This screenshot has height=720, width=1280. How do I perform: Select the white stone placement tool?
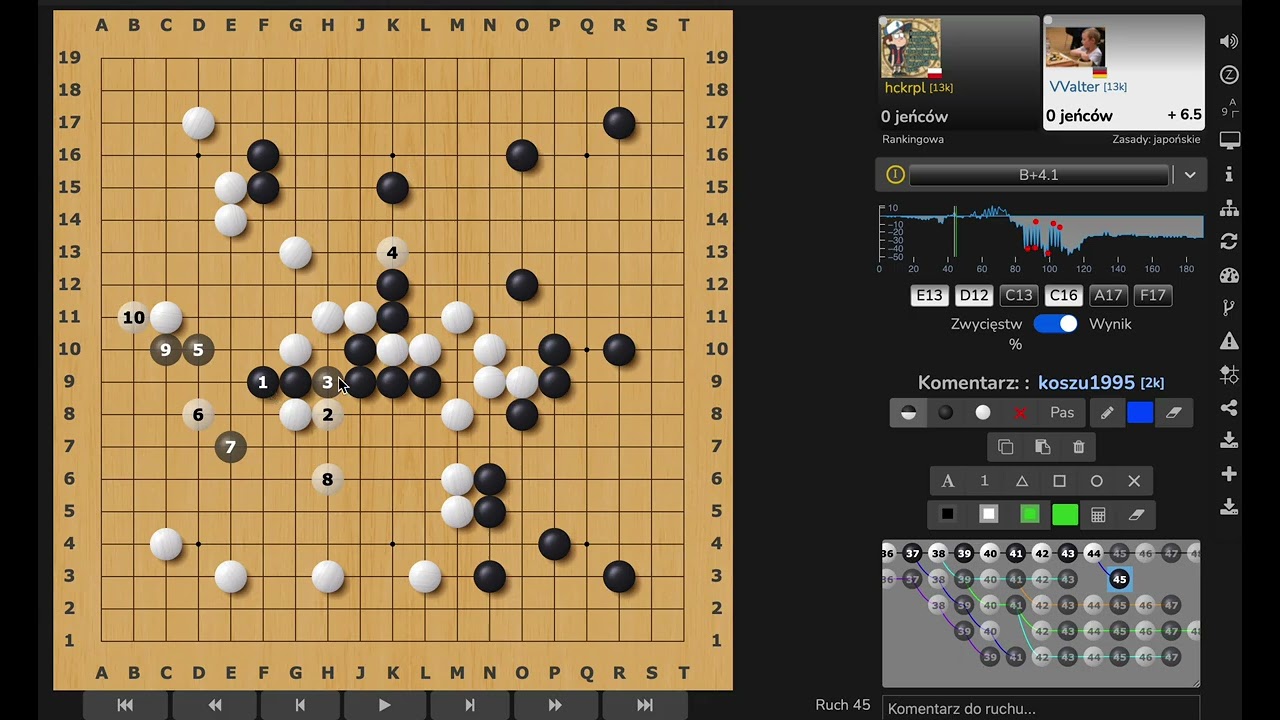pyautogui.click(x=983, y=413)
